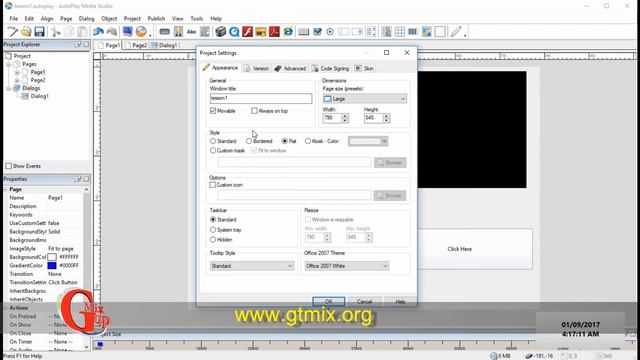Enable the Custom icon checkbox
Image resolution: width=640 pixels, height=360 pixels.
point(213,185)
